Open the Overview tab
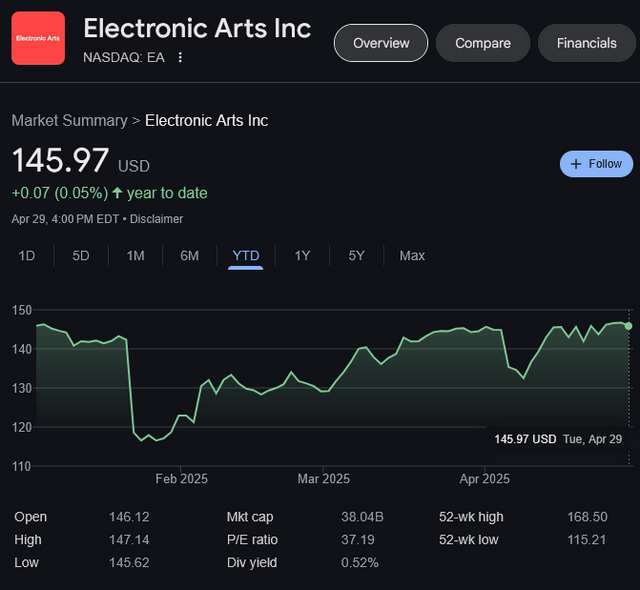The image size is (640, 590). pos(381,43)
